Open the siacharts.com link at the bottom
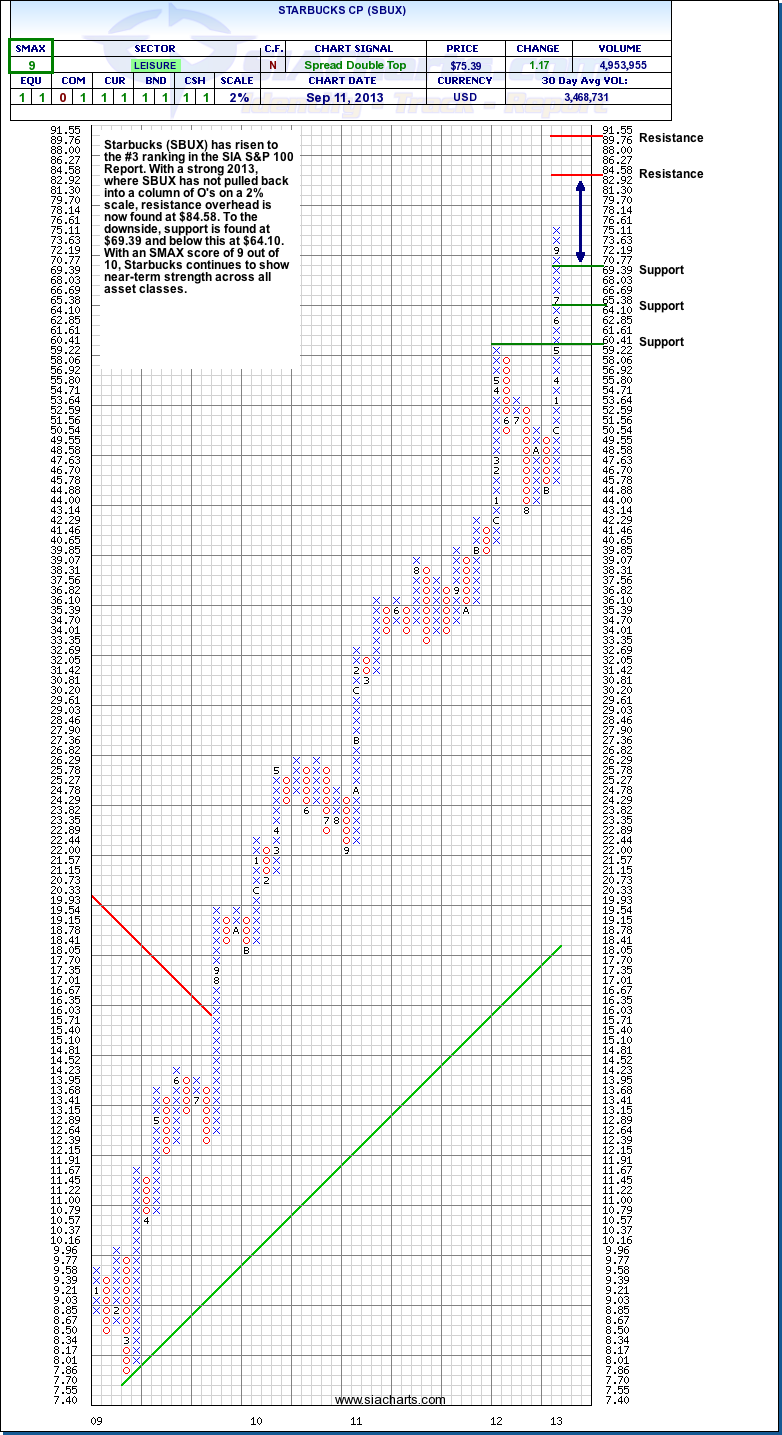The height and width of the screenshot is (1435, 782). [x=390, y=1400]
